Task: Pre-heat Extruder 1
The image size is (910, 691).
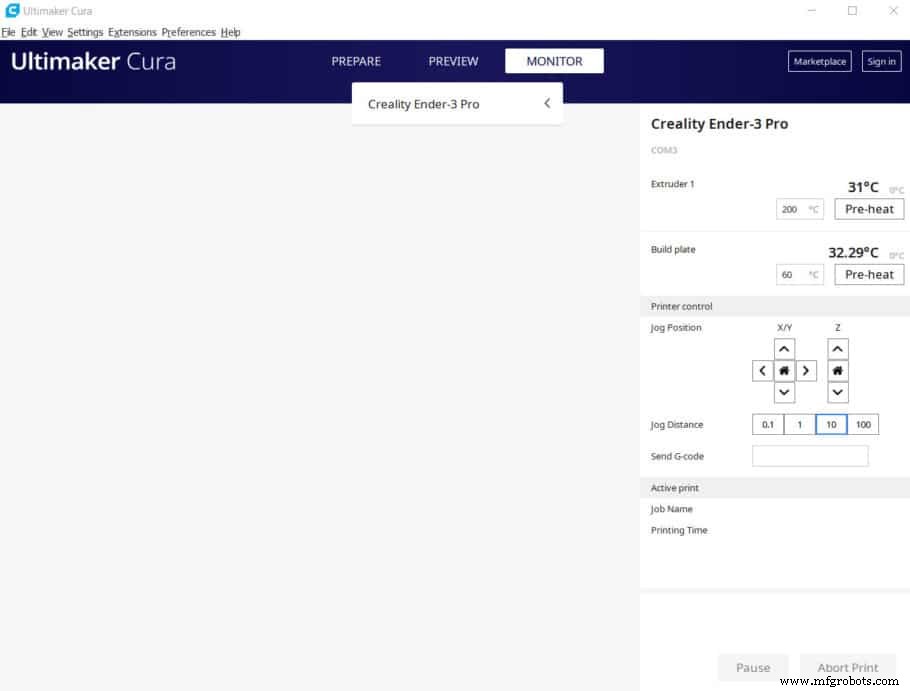Action: coord(869,209)
